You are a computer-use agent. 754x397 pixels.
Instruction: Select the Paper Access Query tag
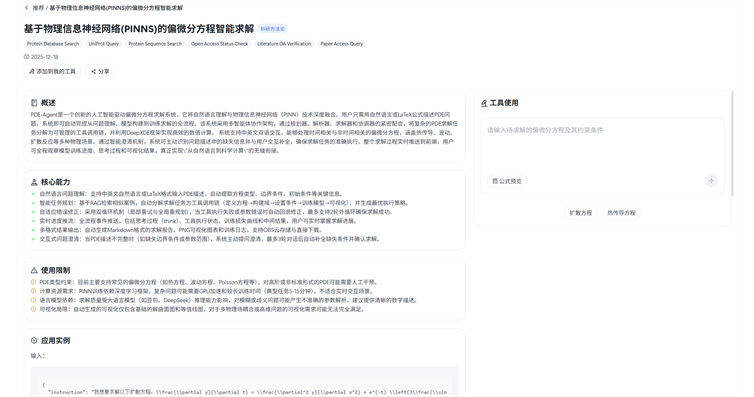point(341,44)
